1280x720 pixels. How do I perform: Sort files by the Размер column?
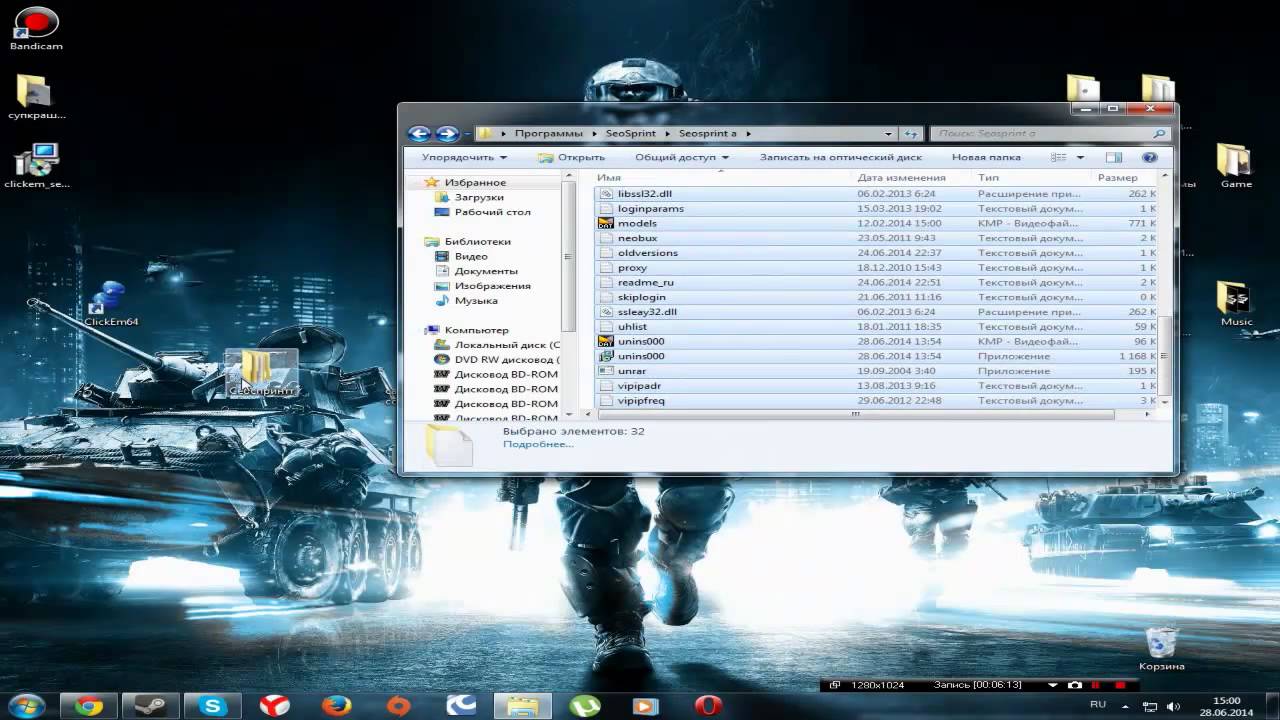tap(1124, 177)
